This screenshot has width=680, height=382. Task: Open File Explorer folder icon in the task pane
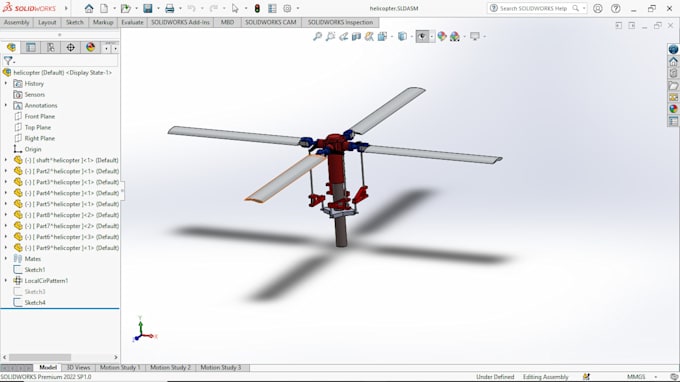coord(673,85)
